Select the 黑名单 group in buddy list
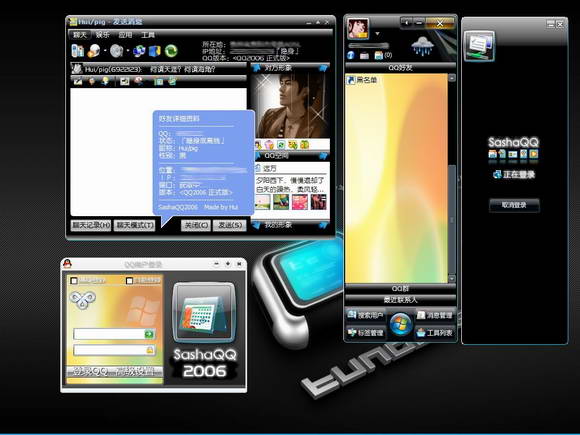The image size is (580, 435). pos(362,80)
